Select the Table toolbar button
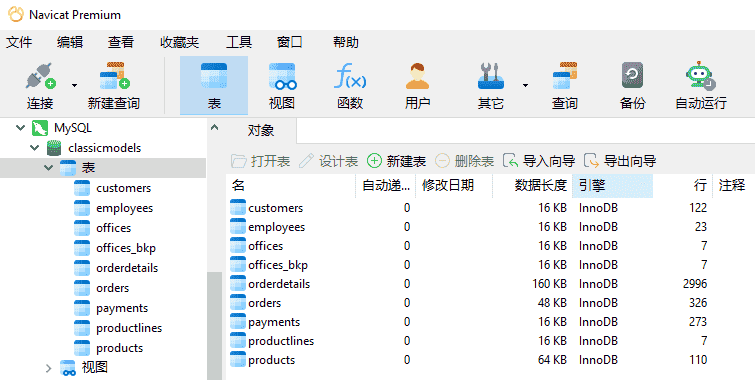This screenshot has height=380, width=755. [x=214, y=86]
